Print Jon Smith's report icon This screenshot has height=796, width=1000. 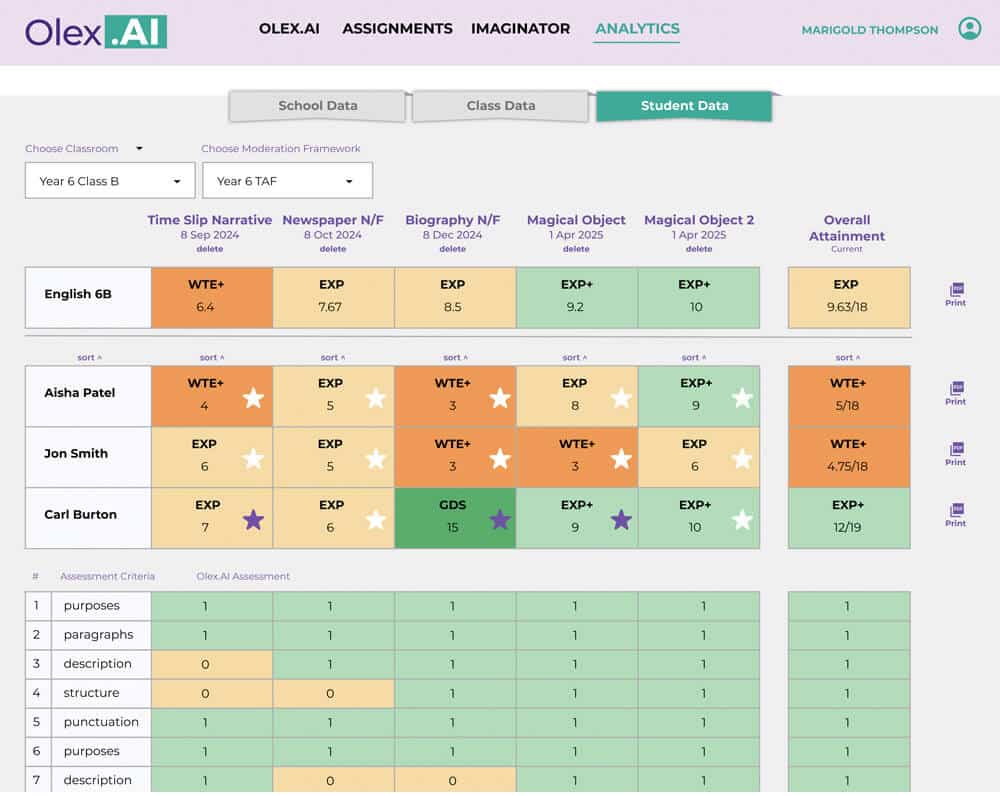coord(955,454)
